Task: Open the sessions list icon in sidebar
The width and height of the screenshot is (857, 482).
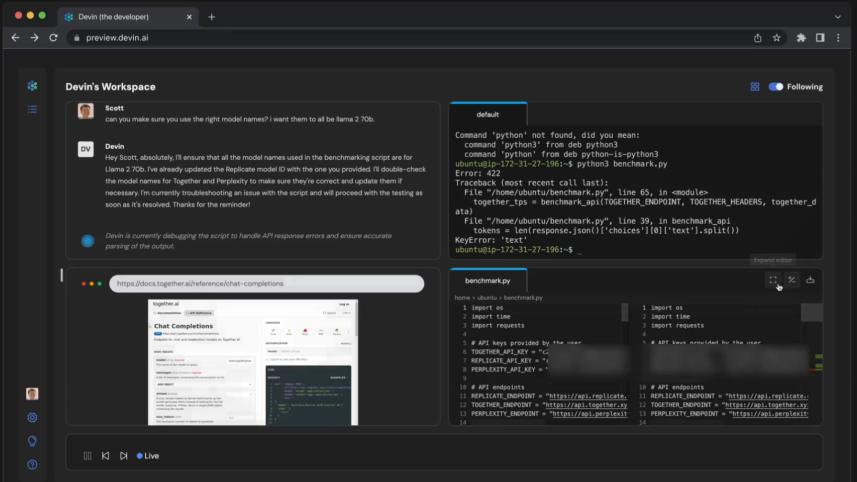Action: tap(32, 110)
